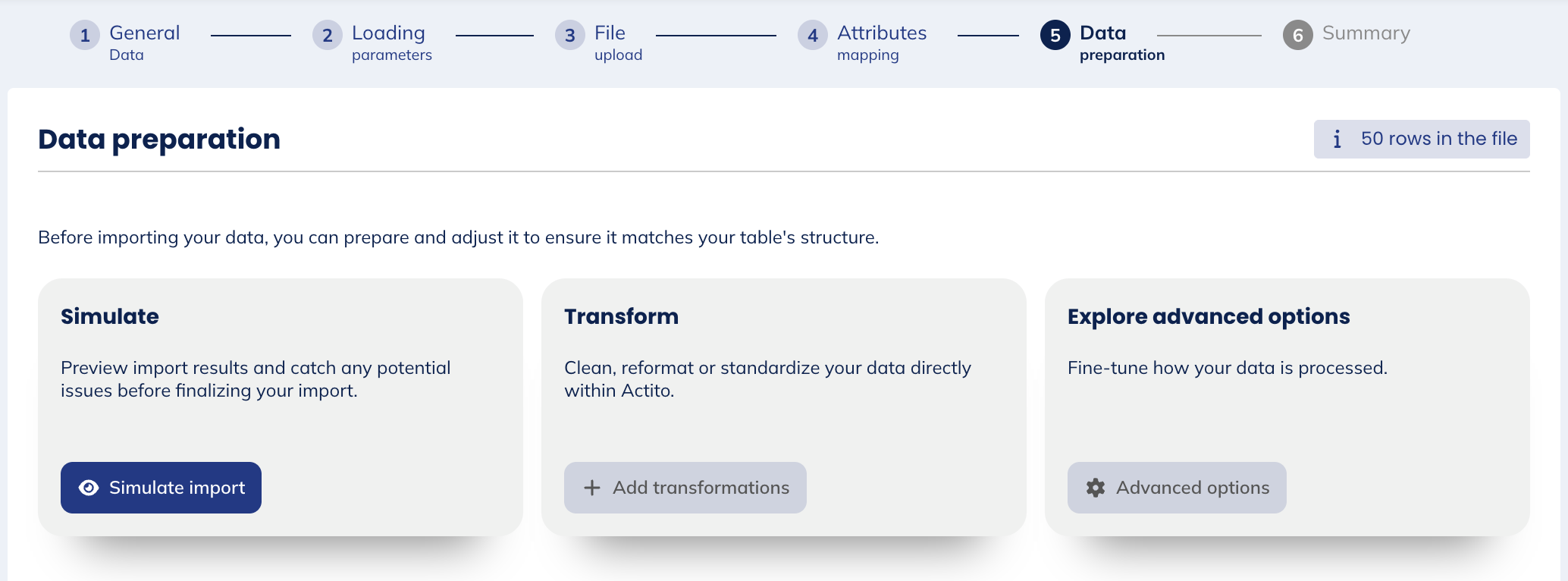Click Add transformations in the Transform card

(x=685, y=488)
